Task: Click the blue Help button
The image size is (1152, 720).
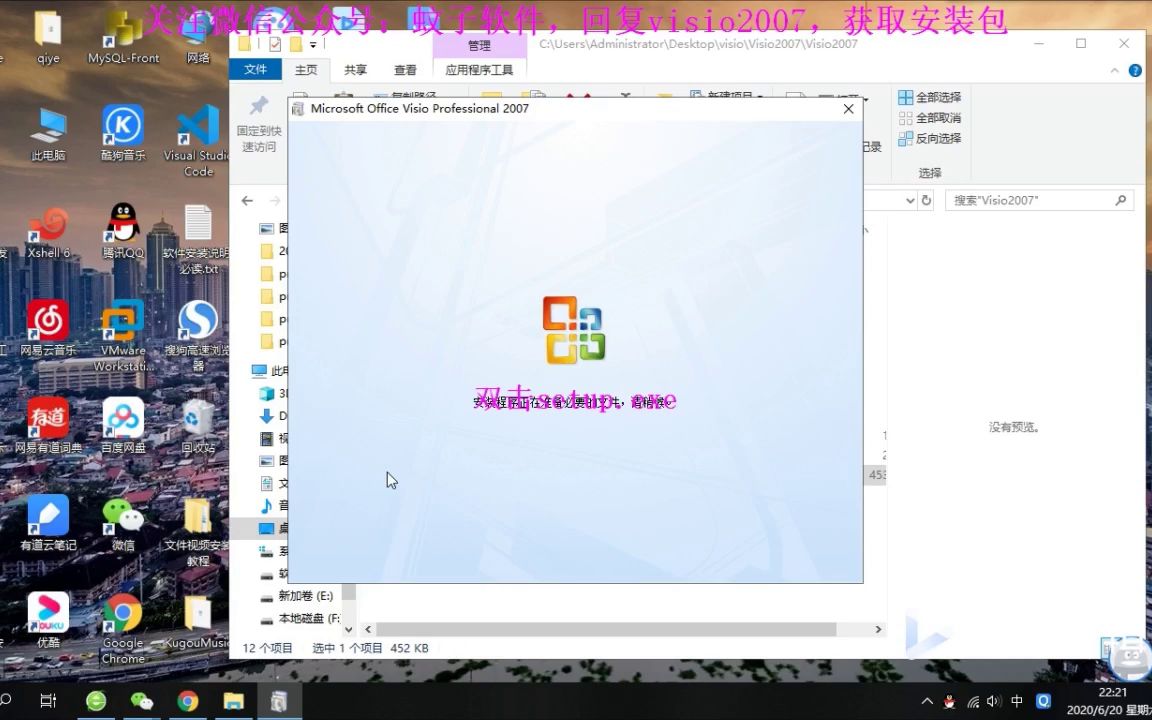Action: click(1137, 70)
